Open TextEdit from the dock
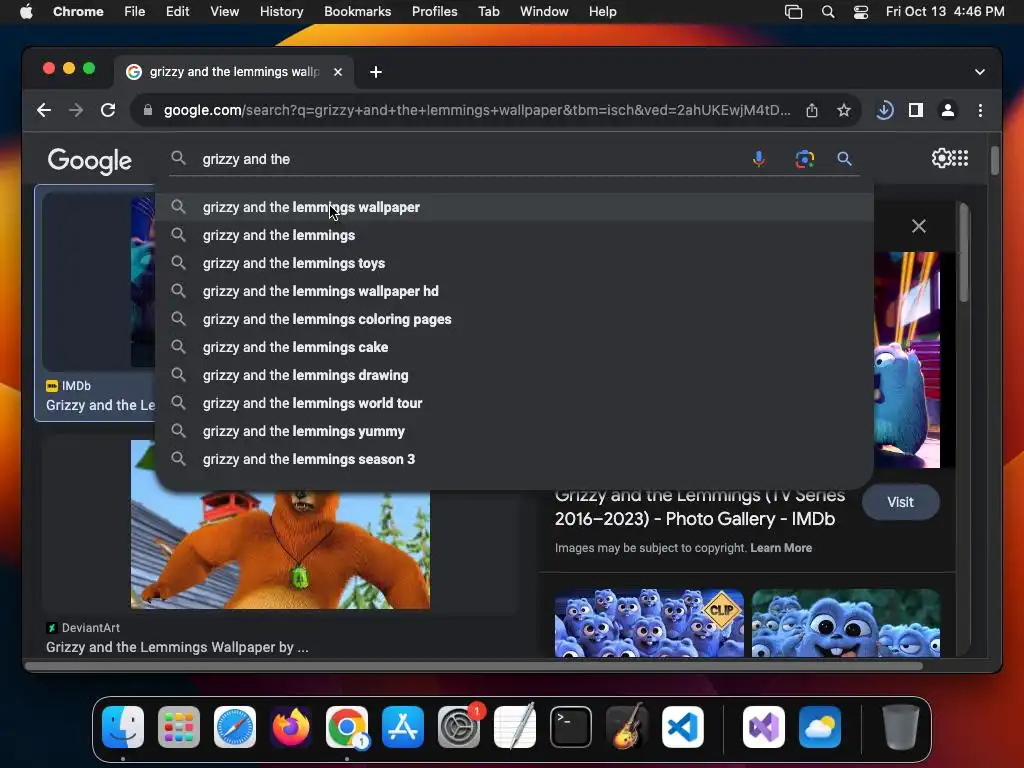The height and width of the screenshot is (768, 1024). 515,727
